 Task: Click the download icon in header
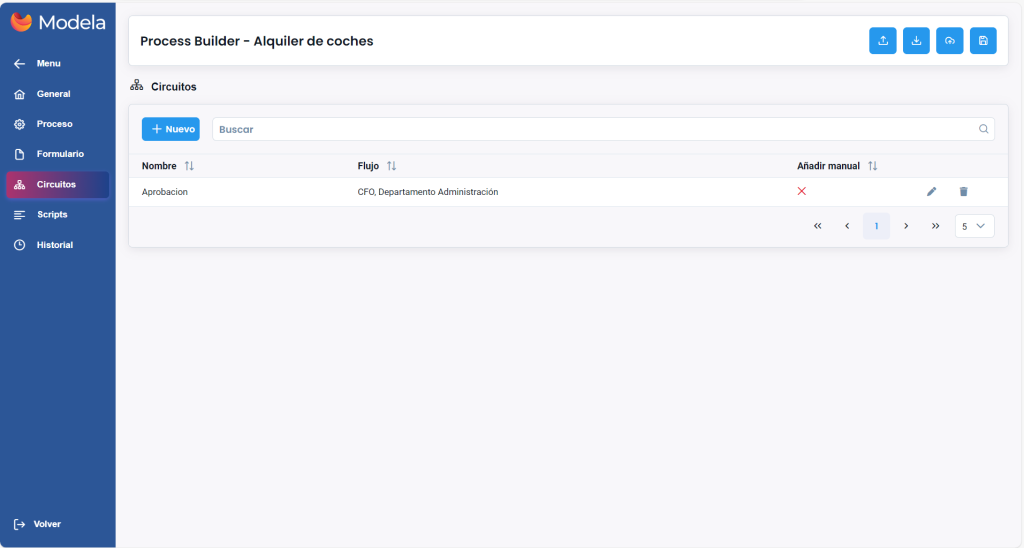pyautogui.click(x=916, y=41)
